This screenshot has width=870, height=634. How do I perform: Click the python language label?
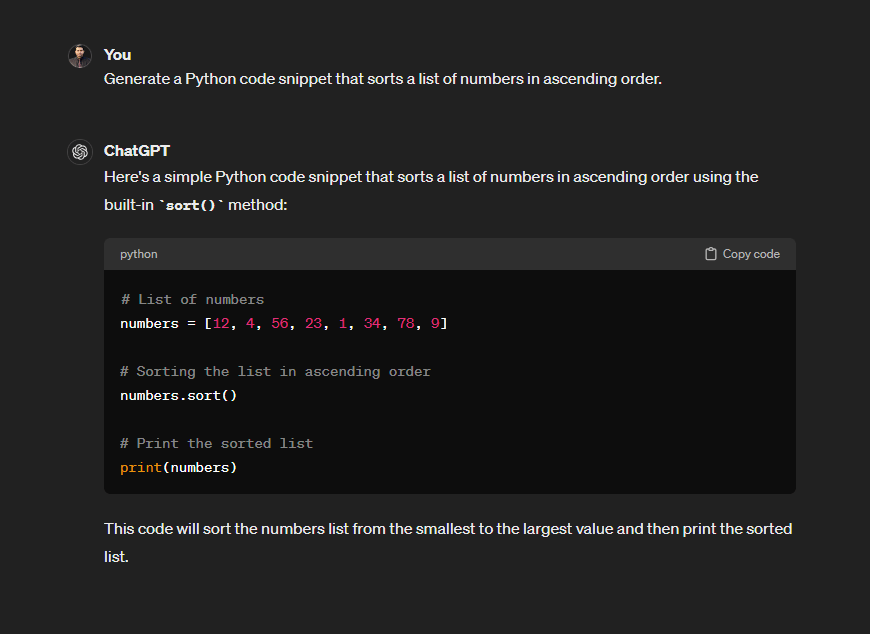(x=139, y=254)
